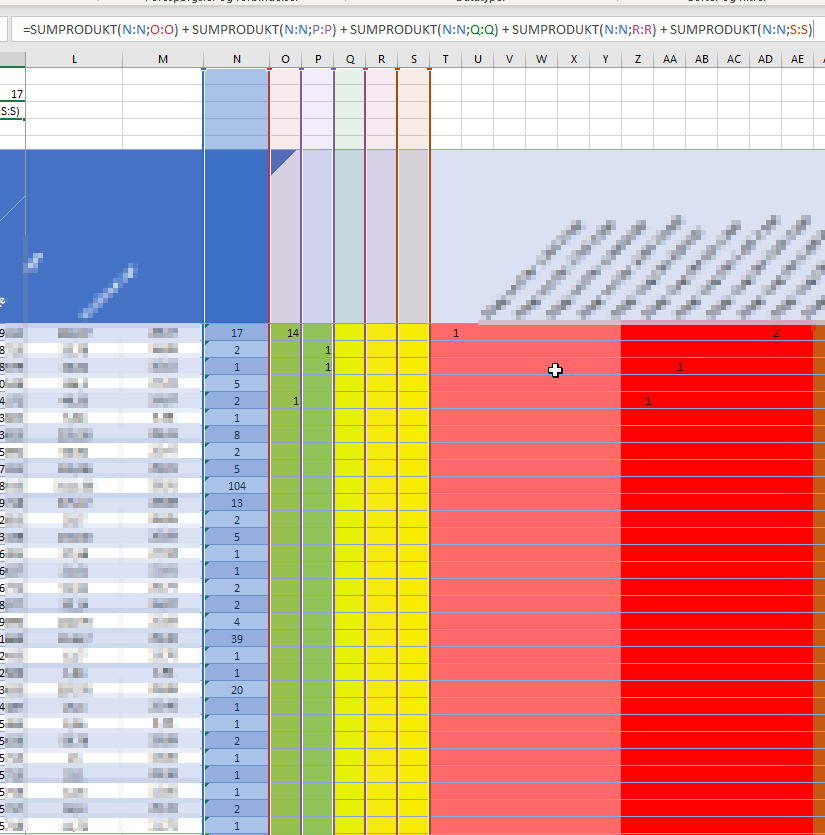Viewport: 825px width, 835px height.
Task: Click the cell with 2 in column AD
Action: [x=765, y=333]
